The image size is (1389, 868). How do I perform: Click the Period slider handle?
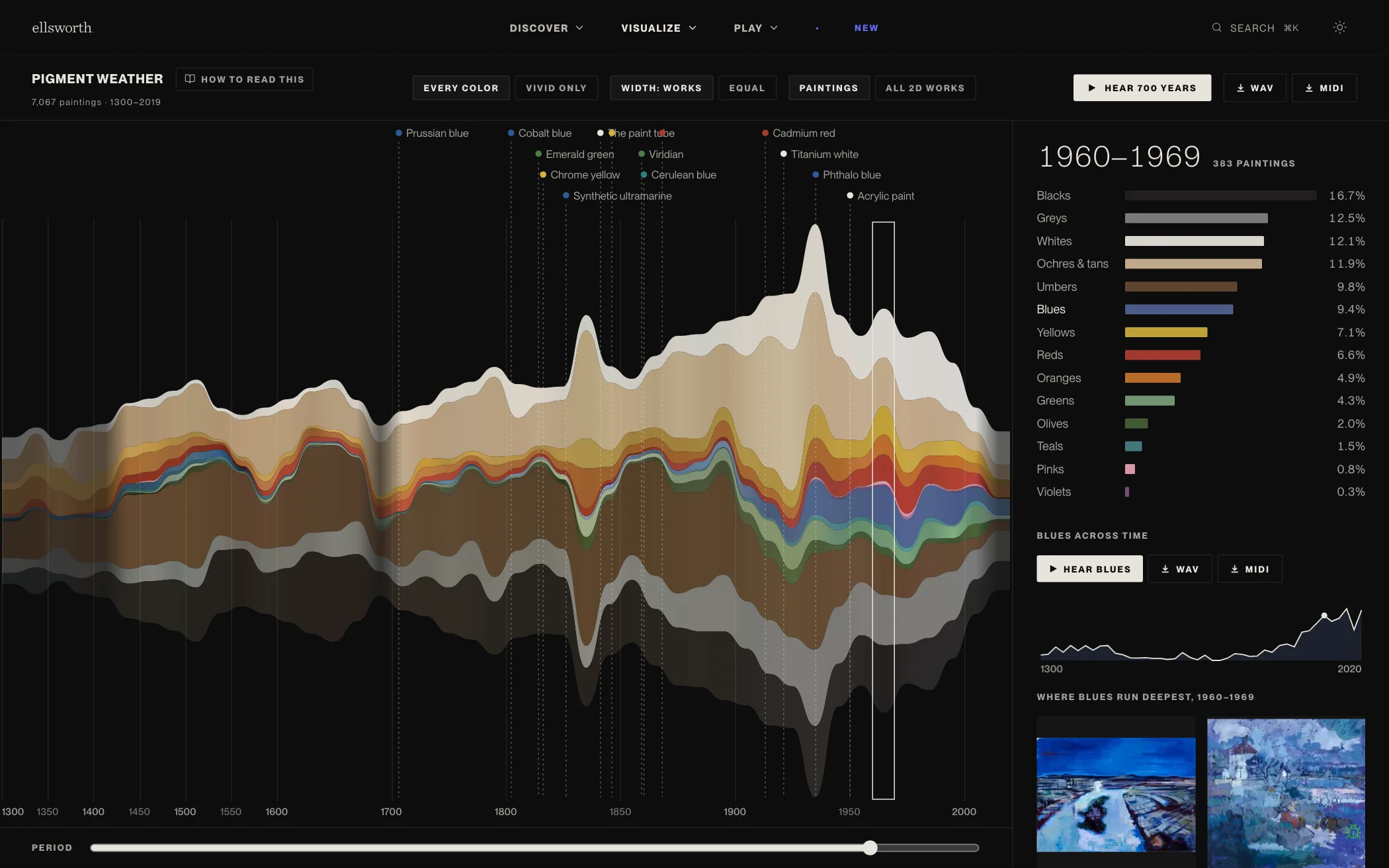pyautogui.click(x=870, y=848)
